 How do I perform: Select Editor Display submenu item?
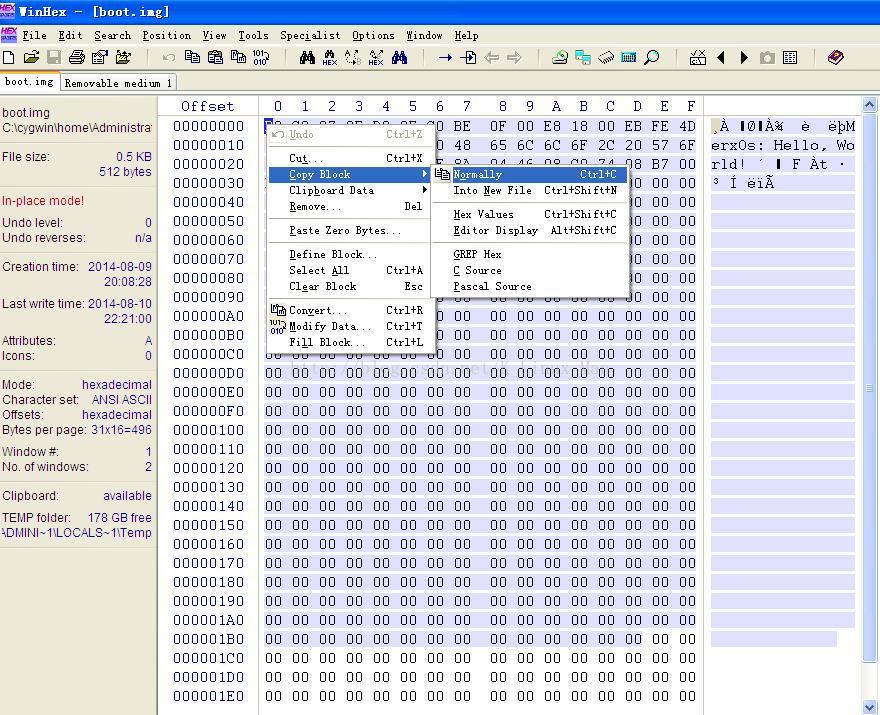click(530, 230)
